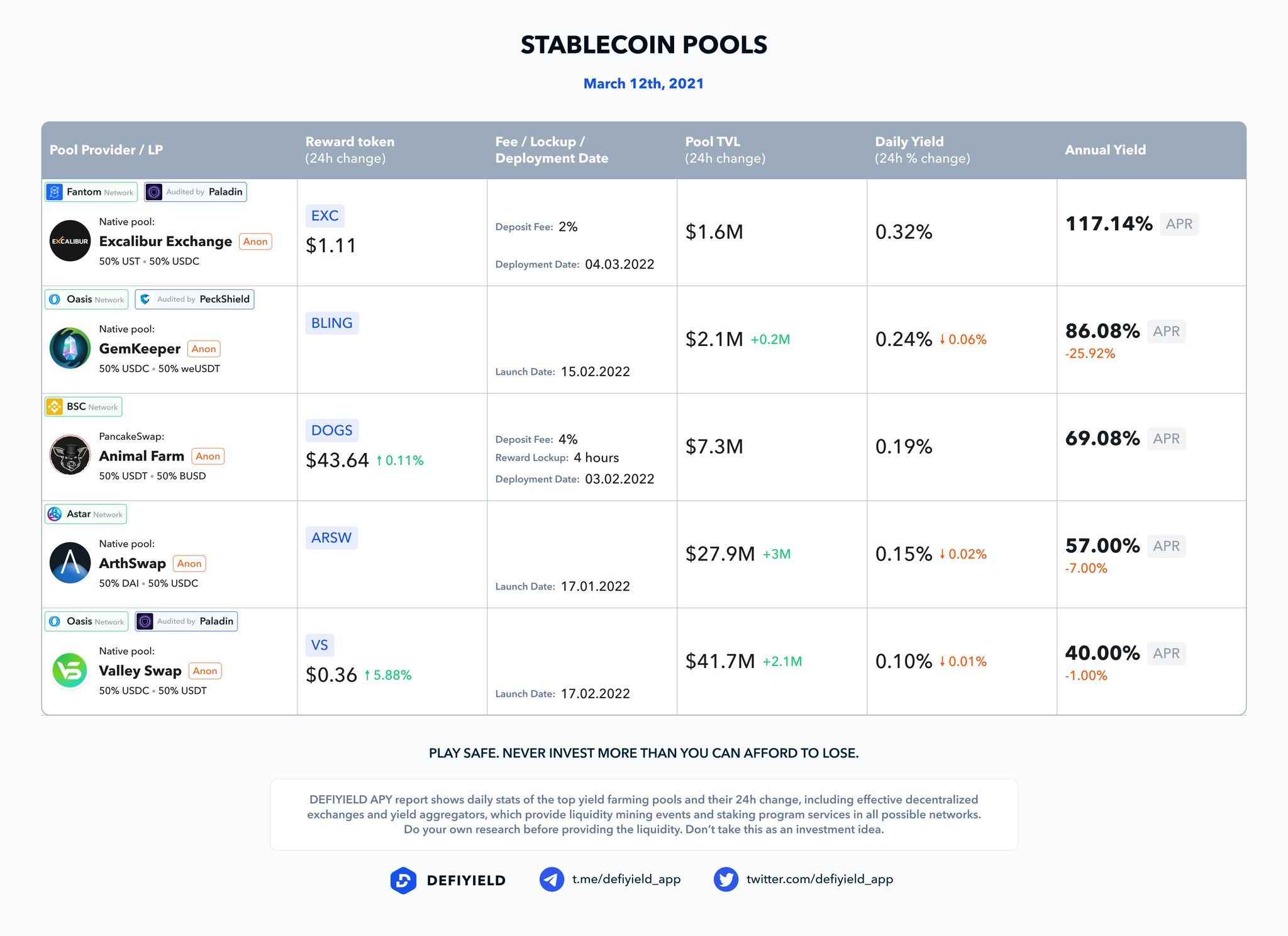Click the GemKeeper crystal logo
The image size is (1288, 936).
click(x=70, y=348)
